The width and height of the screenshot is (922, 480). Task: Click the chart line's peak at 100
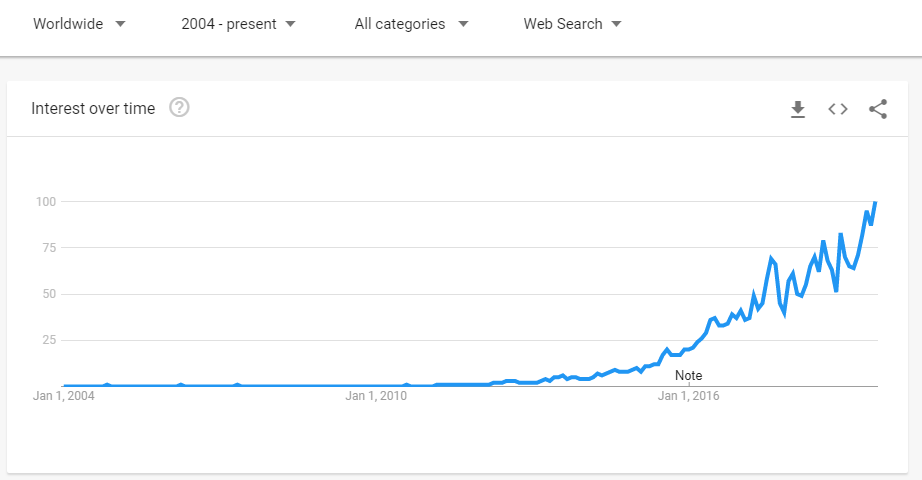tap(876, 202)
